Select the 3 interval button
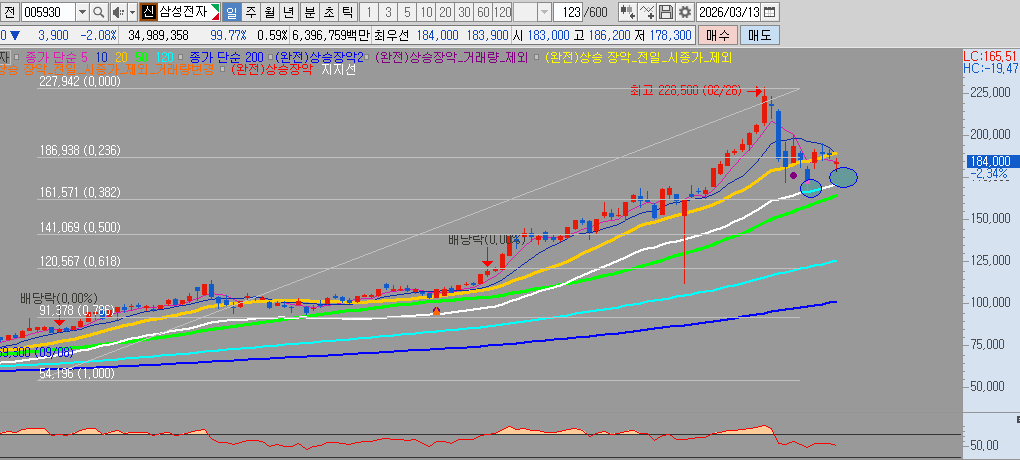This screenshot has height=460, width=1020. click(x=388, y=12)
